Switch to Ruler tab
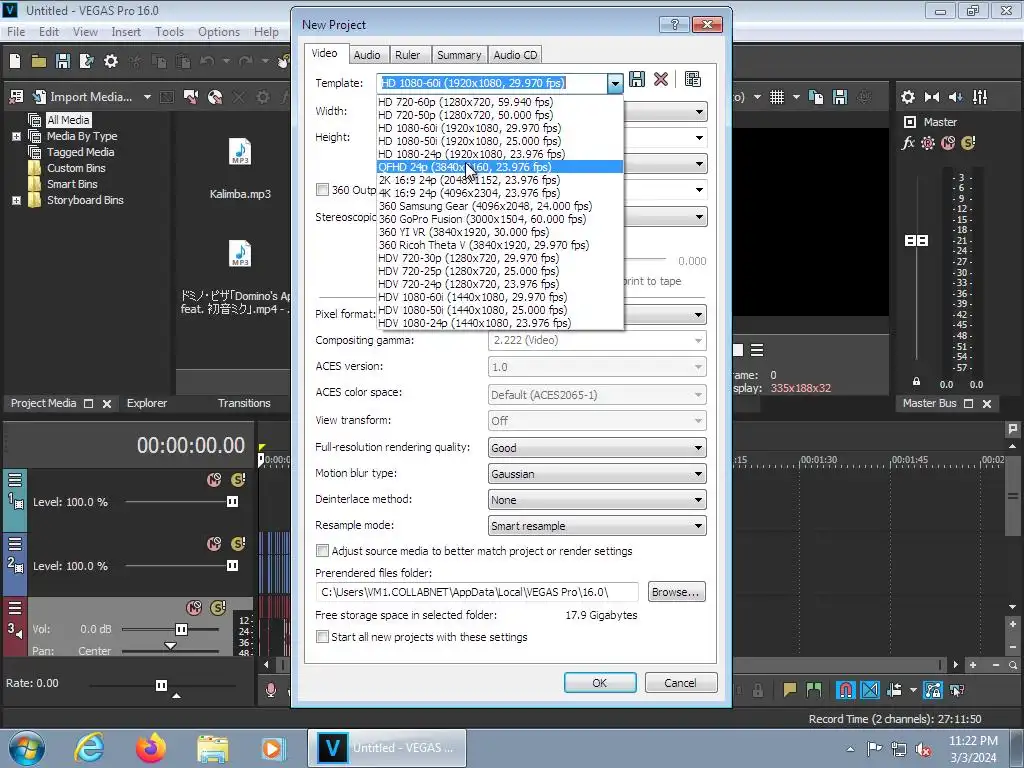 click(408, 55)
